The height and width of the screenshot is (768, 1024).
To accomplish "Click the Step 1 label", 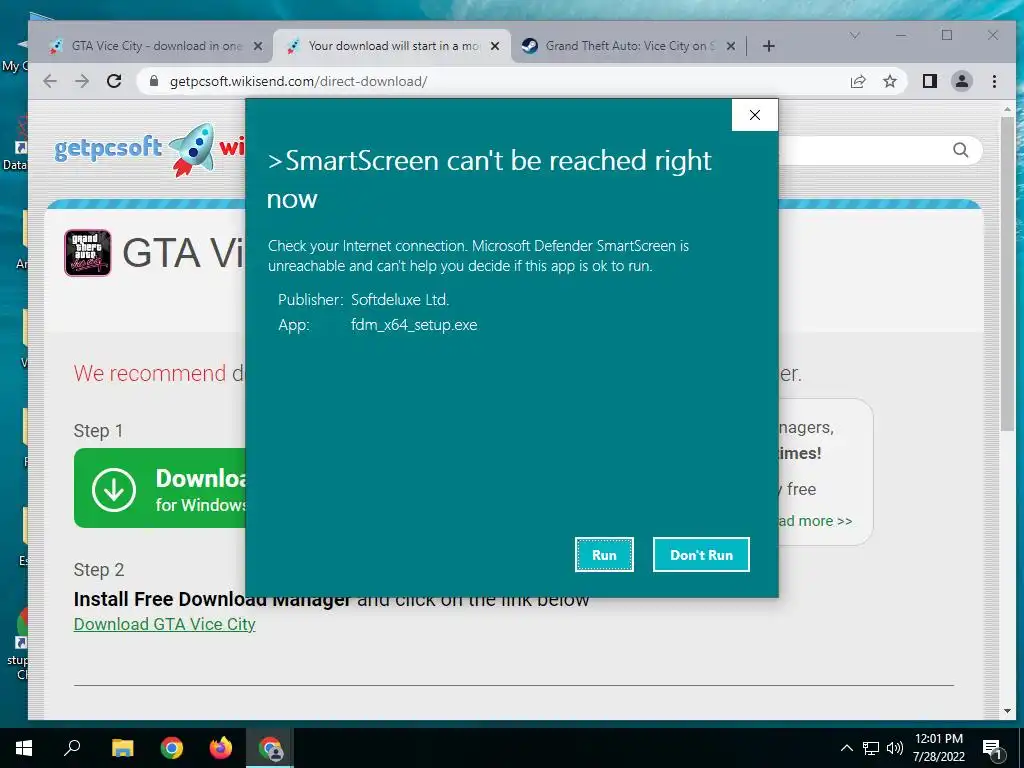I will [x=98, y=431].
